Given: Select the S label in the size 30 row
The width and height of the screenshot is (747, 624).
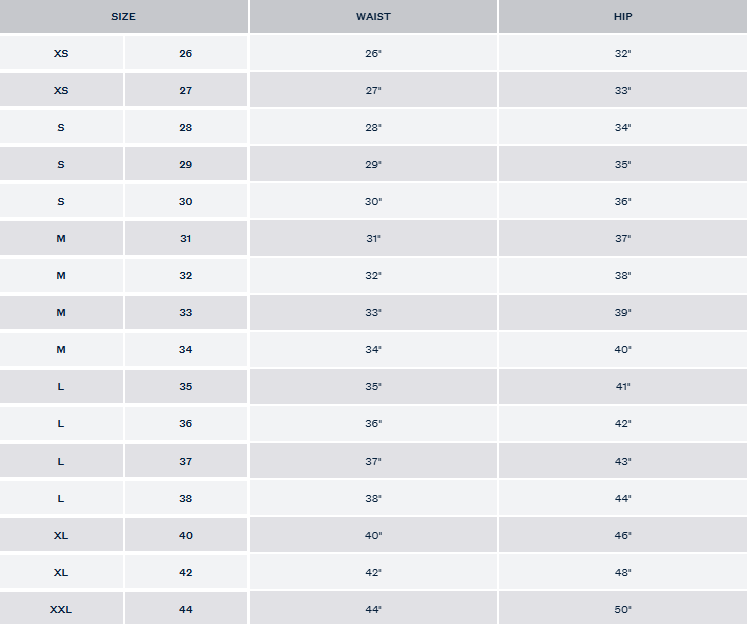Looking at the screenshot, I should tap(61, 201).
